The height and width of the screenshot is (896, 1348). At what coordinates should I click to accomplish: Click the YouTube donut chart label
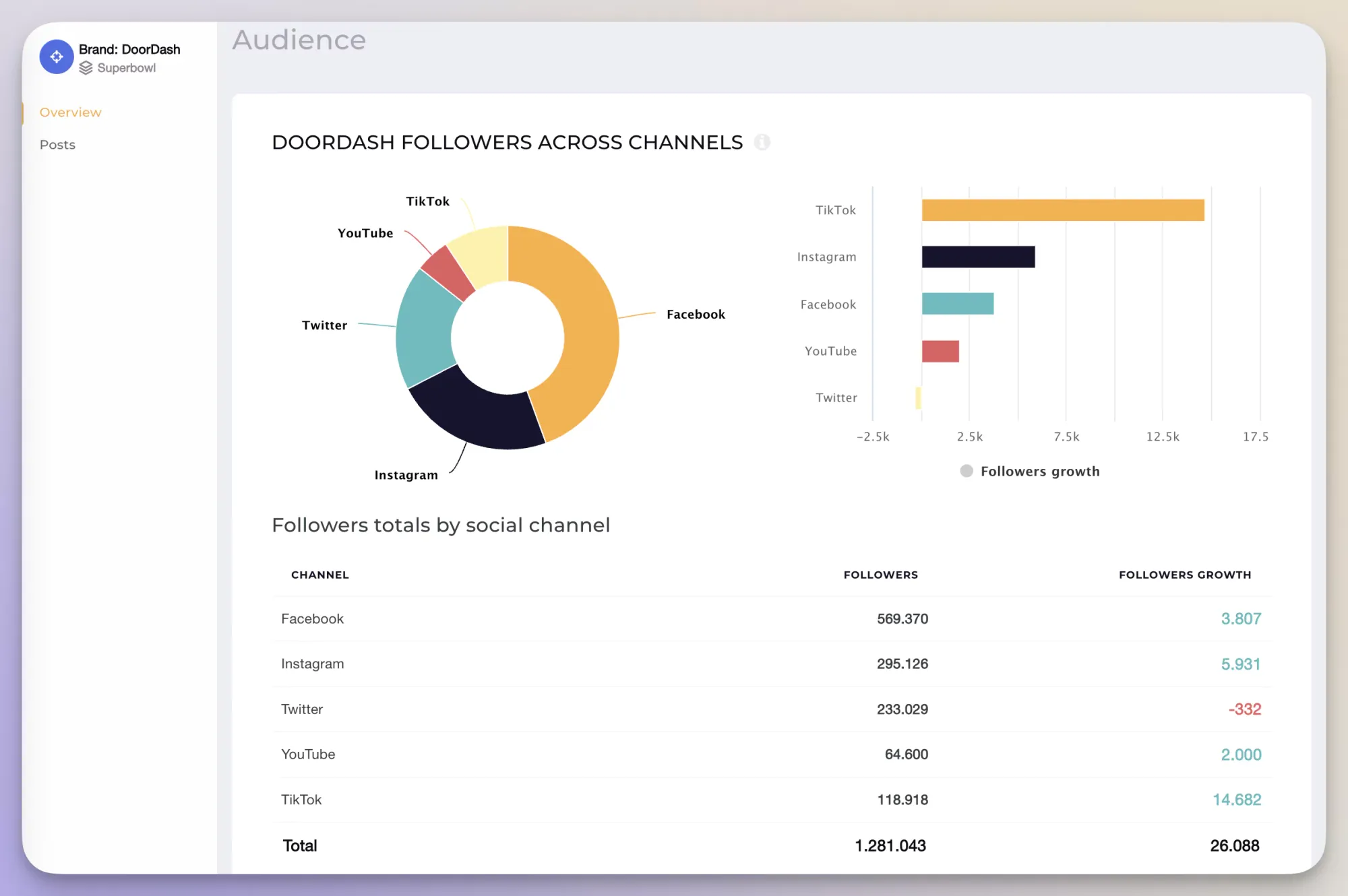coord(365,233)
